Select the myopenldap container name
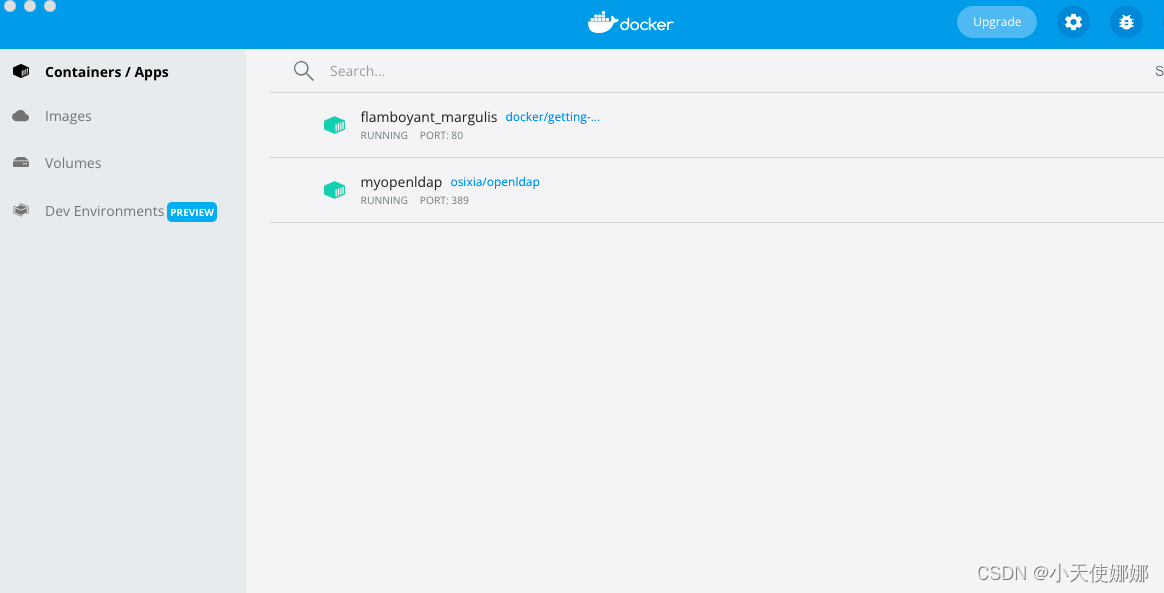This screenshot has height=593, width=1164. [401, 183]
